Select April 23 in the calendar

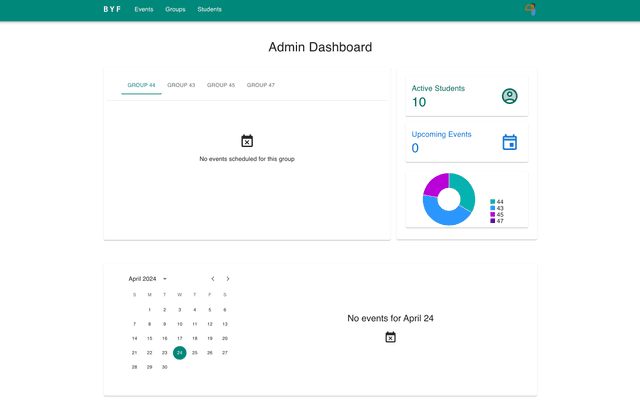click(x=164, y=353)
